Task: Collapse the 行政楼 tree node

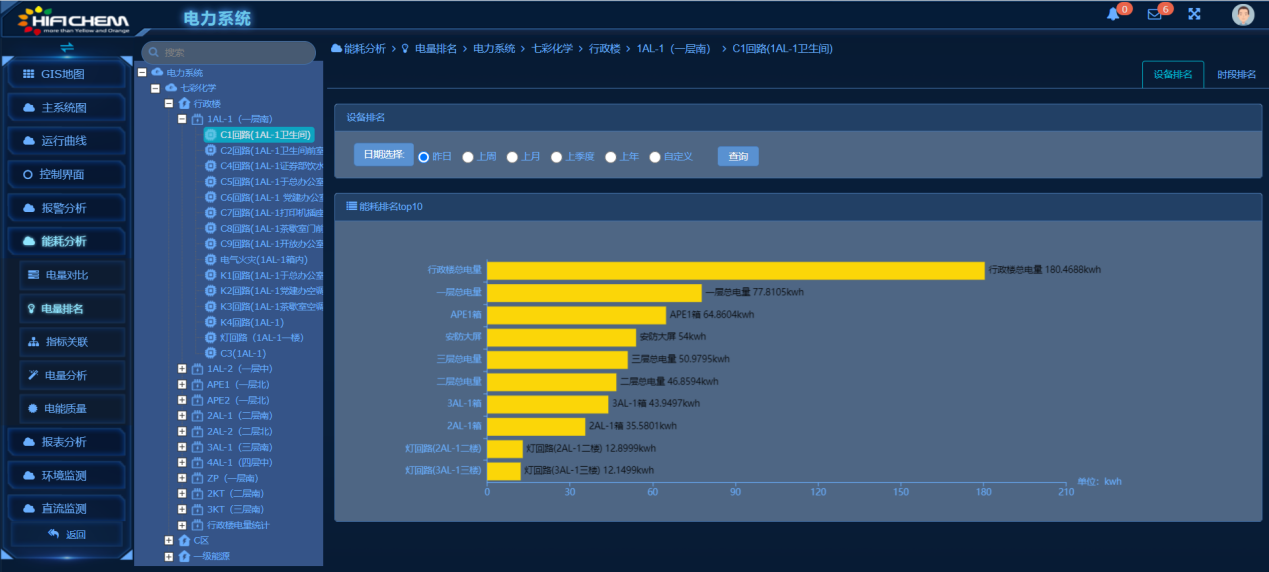Action: [169, 103]
